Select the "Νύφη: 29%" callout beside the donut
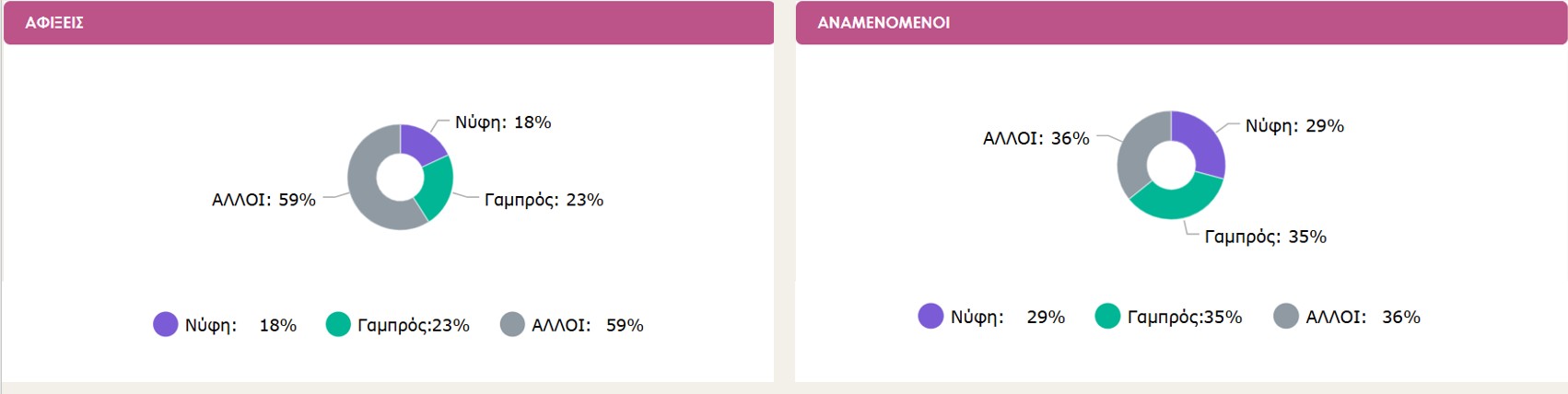The height and width of the screenshot is (394, 1568). click(x=1294, y=126)
